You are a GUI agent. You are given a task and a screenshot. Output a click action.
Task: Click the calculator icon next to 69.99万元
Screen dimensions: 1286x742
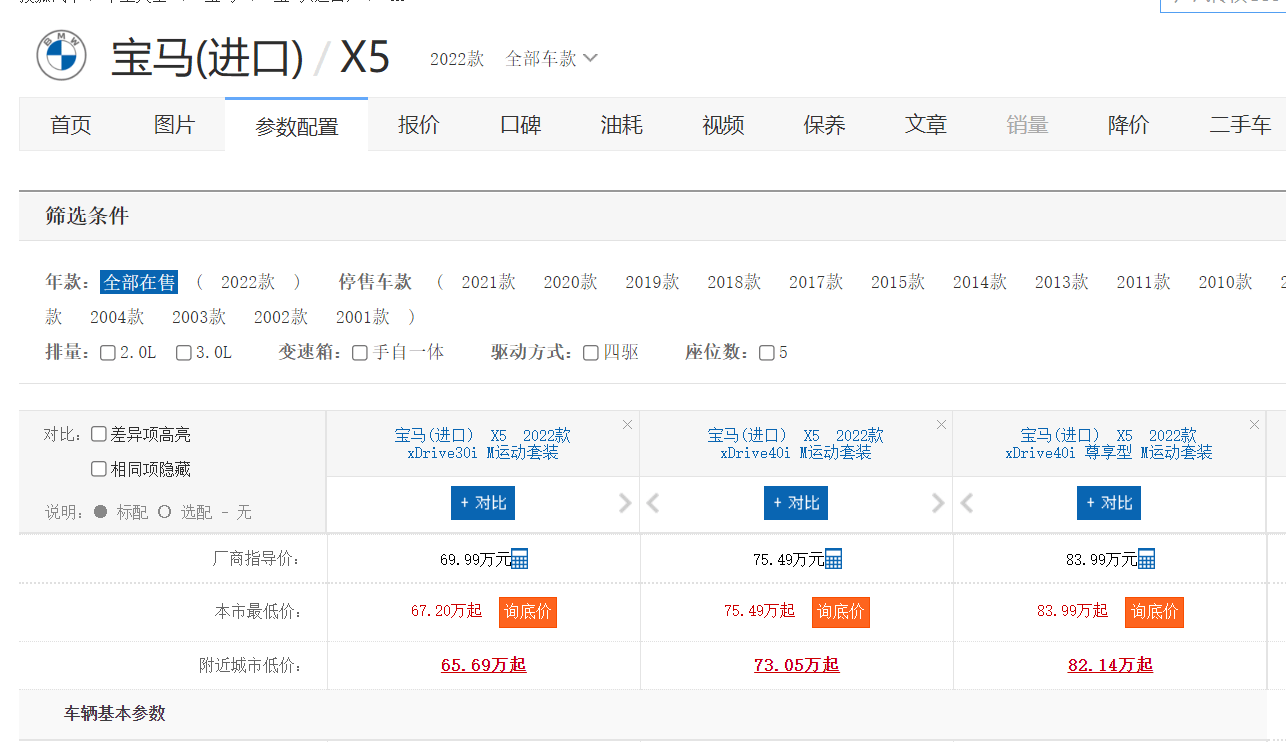pos(518,558)
